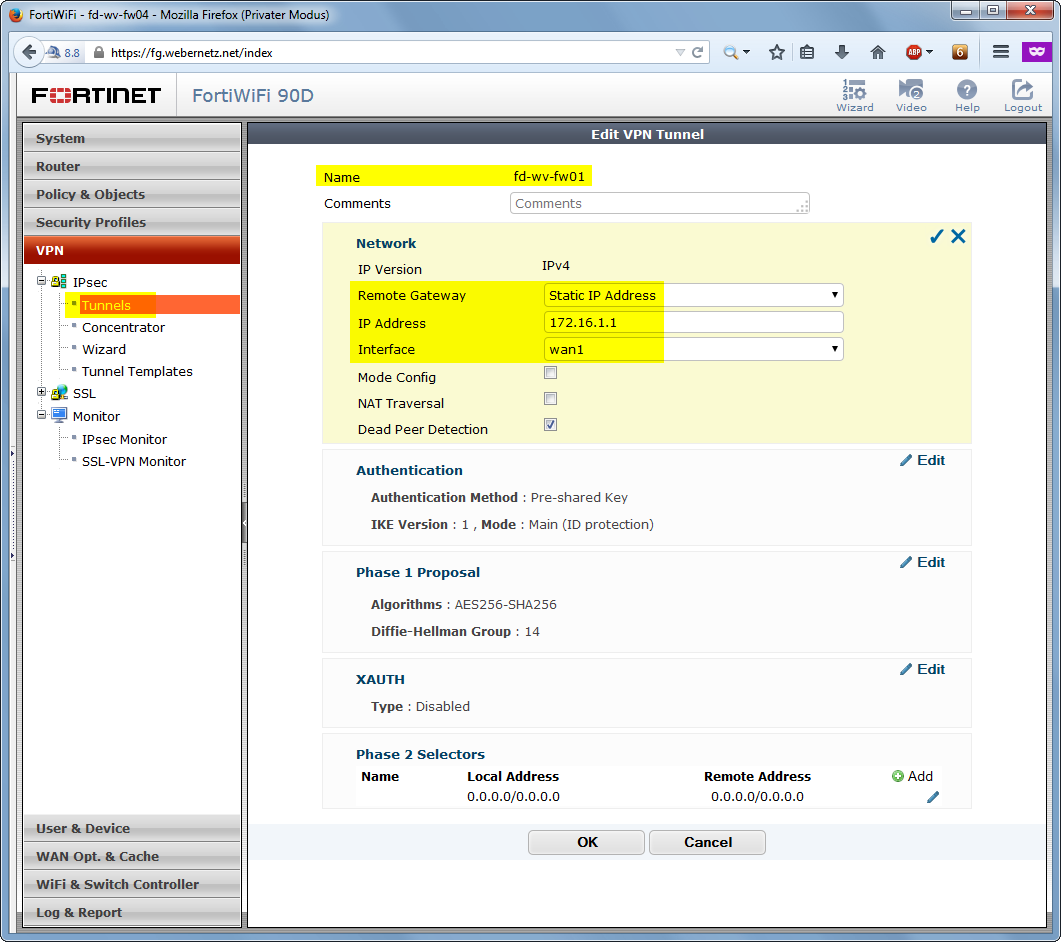The image size is (1061, 942).
Task: Click the IPsec tree node icon
Action: 59,282
